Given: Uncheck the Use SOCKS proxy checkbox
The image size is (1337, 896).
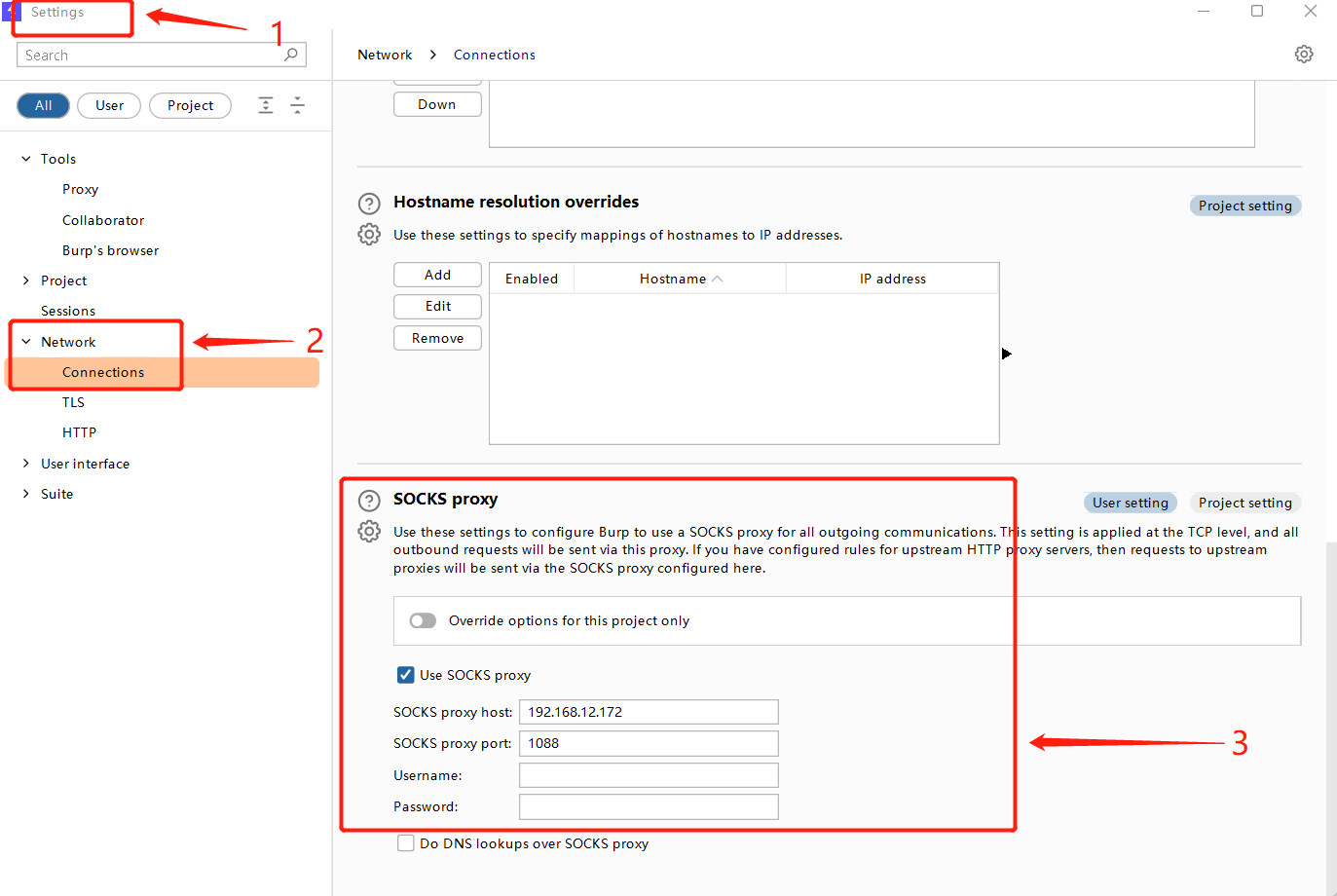Looking at the screenshot, I should 406,675.
